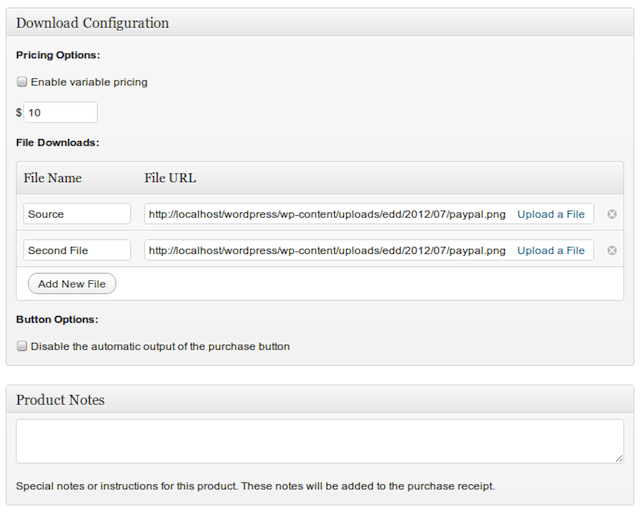Collapse the Product Notes panel header

click(320, 400)
